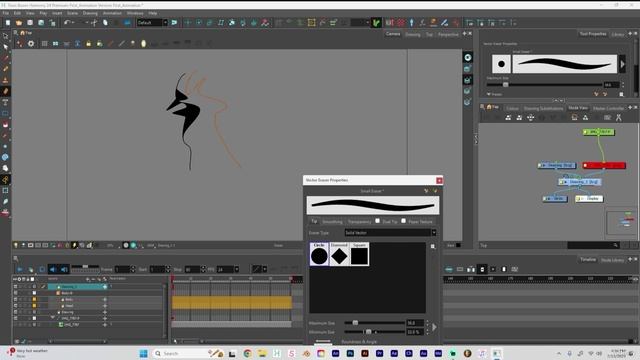This screenshot has width=640, height=360.
Task: Click the add layer plus icon in timeline header
Action: (x=88, y=279)
